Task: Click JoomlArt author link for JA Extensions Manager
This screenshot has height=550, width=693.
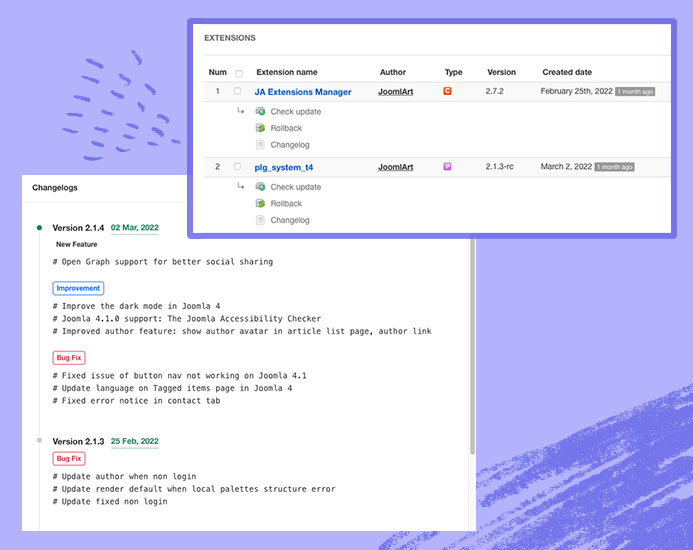Action: pos(396,92)
